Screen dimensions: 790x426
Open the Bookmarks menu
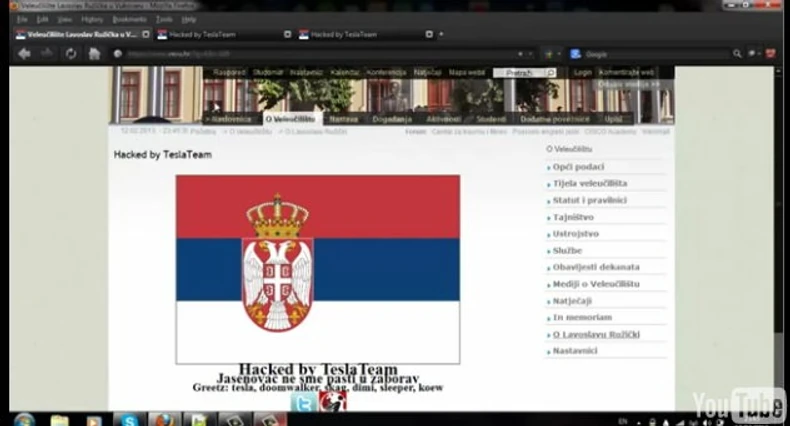[x=129, y=19]
